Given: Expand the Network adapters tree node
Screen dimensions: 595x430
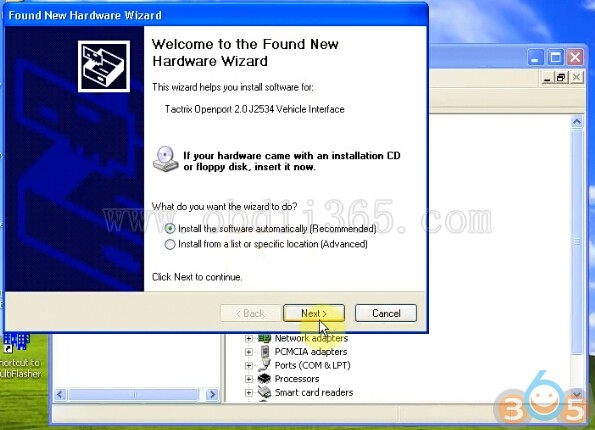Looking at the screenshot, I should tap(249, 338).
